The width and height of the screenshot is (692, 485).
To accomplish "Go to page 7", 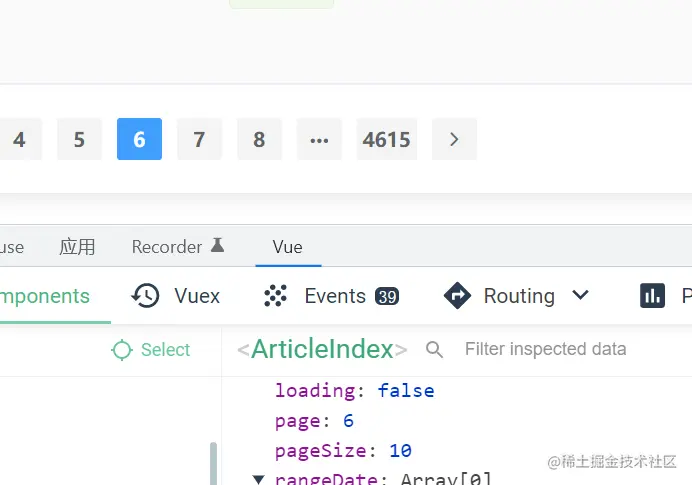I will 199,140.
